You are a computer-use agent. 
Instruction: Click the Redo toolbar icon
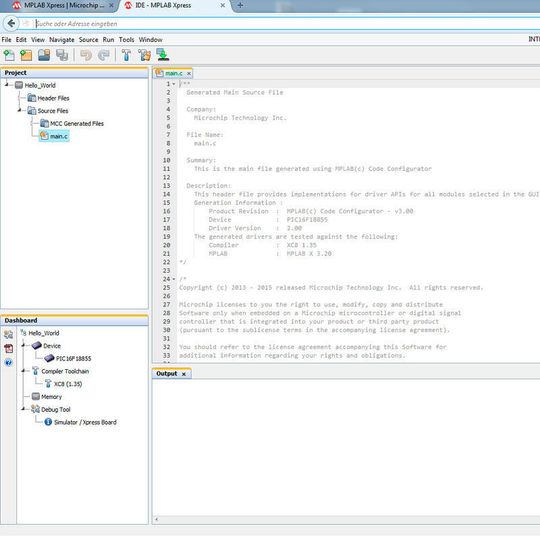[x=104, y=55]
